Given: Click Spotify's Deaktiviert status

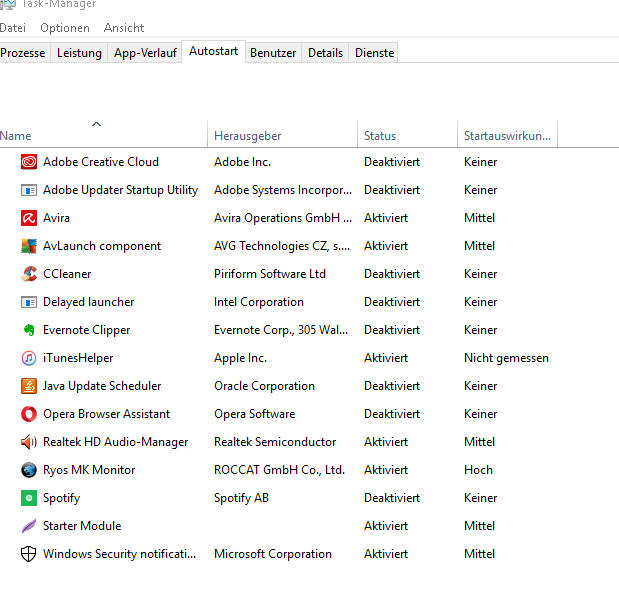Looking at the screenshot, I should [x=392, y=498].
